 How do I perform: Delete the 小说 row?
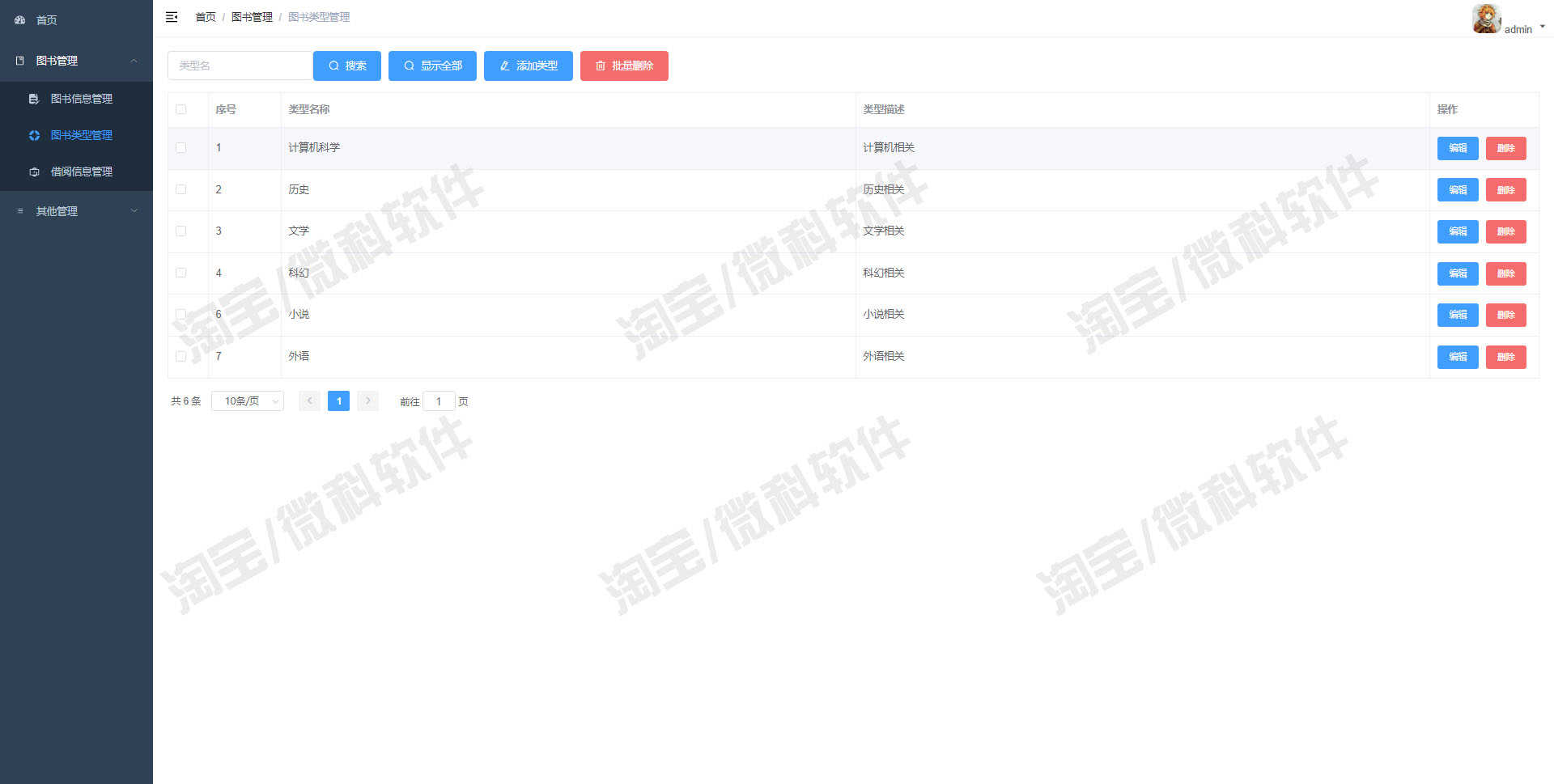click(x=1505, y=315)
